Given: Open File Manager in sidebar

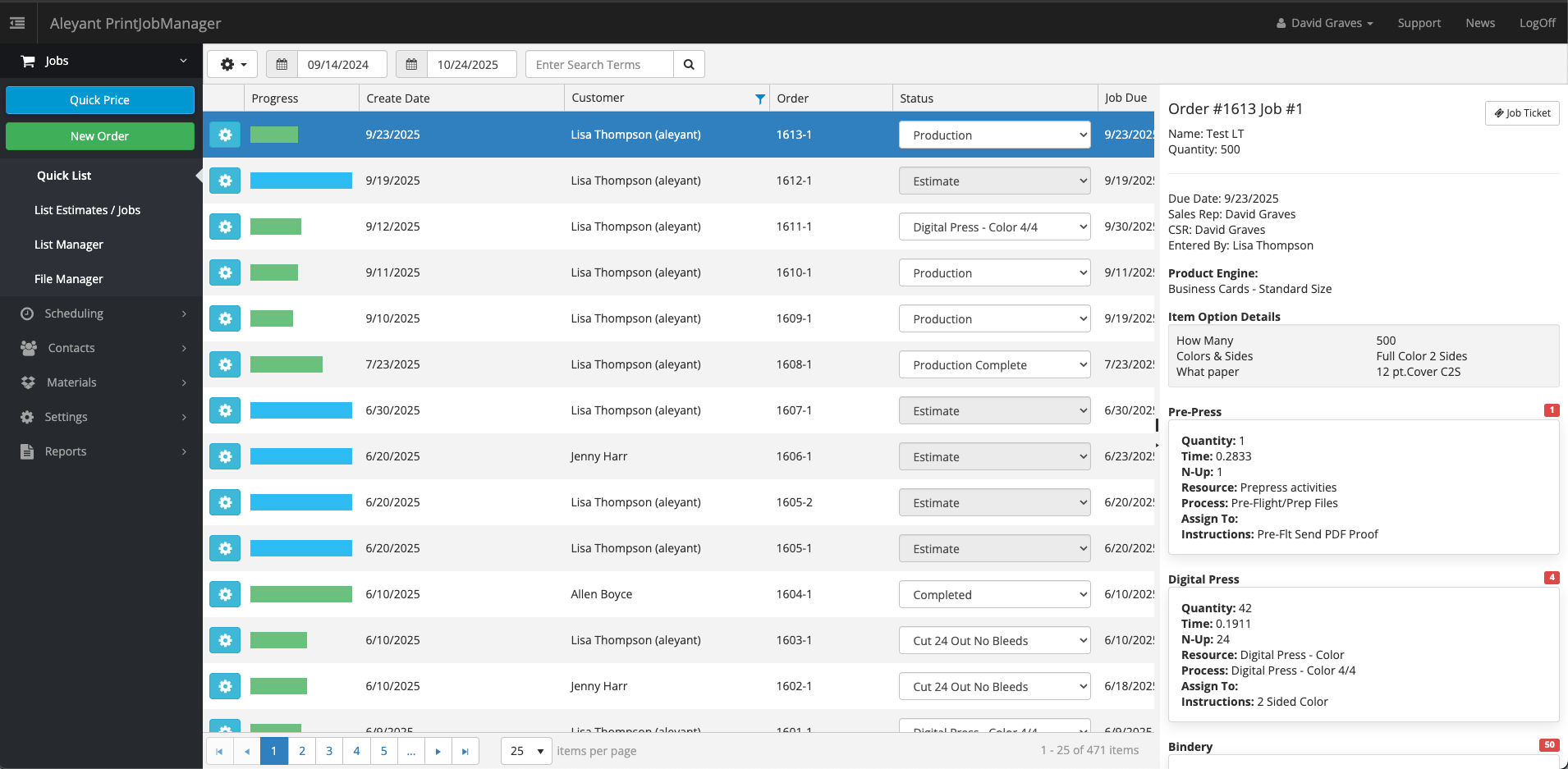Looking at the screenshot, I should 69,279.
